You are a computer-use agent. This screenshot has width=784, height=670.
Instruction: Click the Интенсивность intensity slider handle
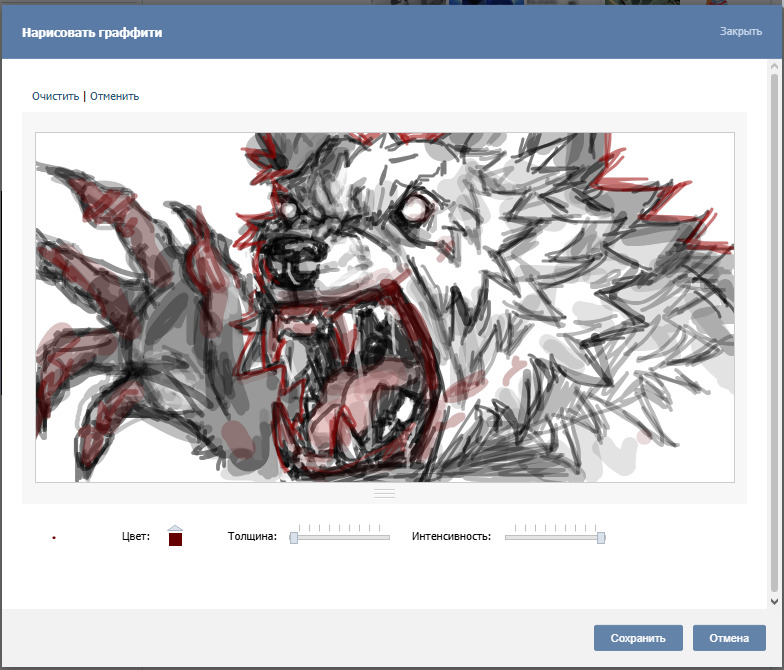click(x=601, y=538)
